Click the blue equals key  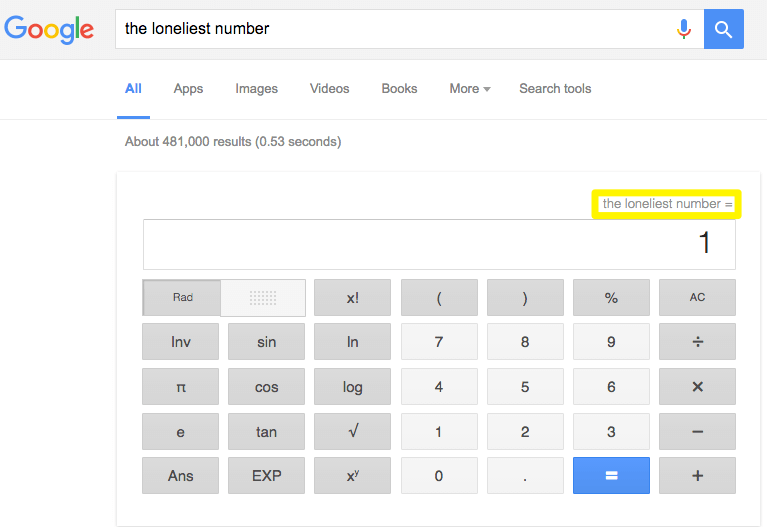click(611, 476)
